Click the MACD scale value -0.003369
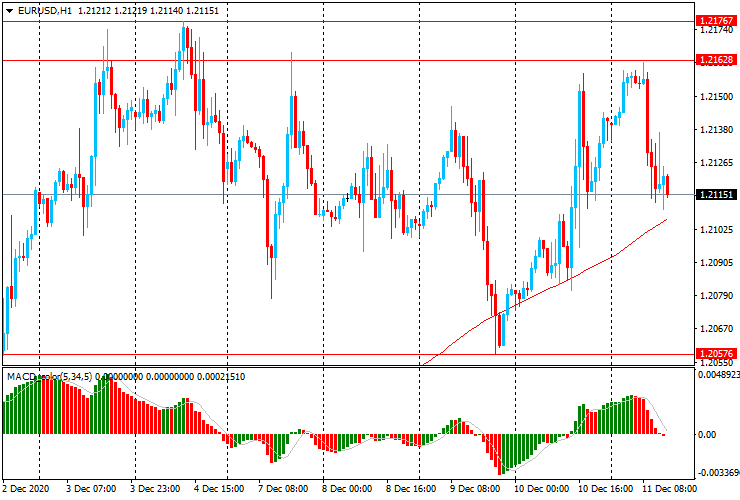 [x=718, y=473]
